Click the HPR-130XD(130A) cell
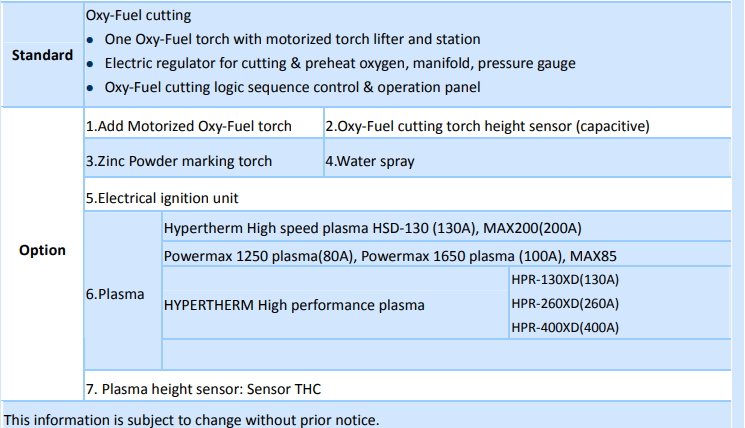Viewport: 745px width, 428px height. coord(565,279)
